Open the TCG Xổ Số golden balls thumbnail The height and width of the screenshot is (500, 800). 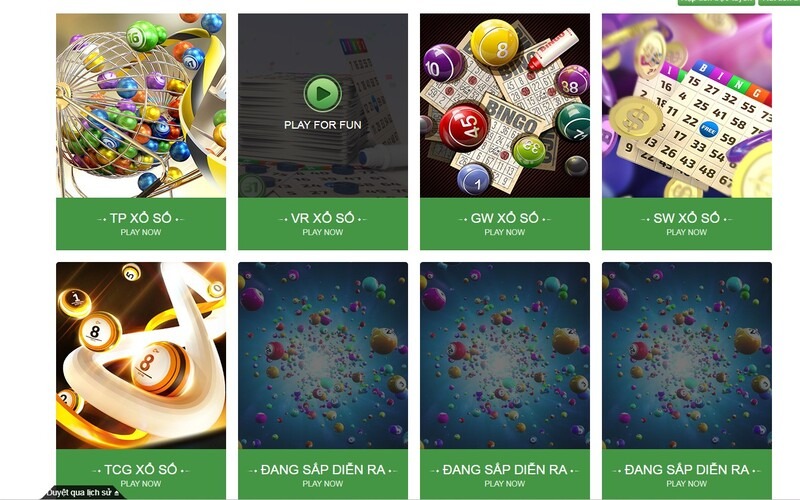pos(141,356)
